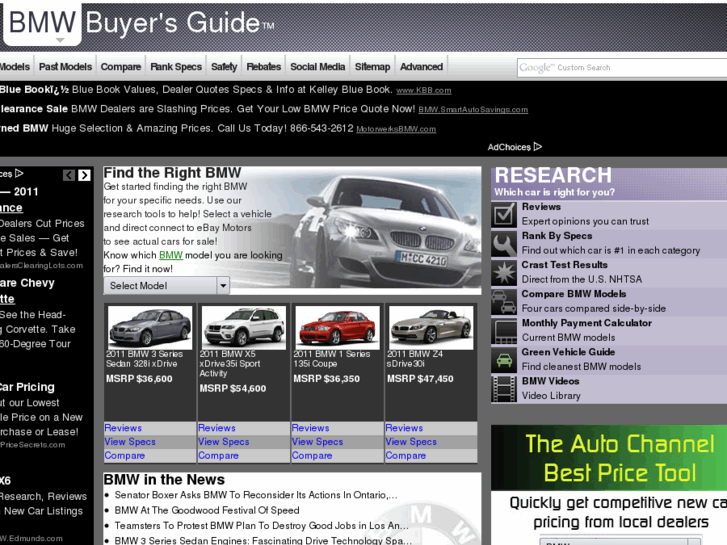Viewport: 727px width, 545px height.
Task: Open the Compare menu item
Action: click(121, 67)
